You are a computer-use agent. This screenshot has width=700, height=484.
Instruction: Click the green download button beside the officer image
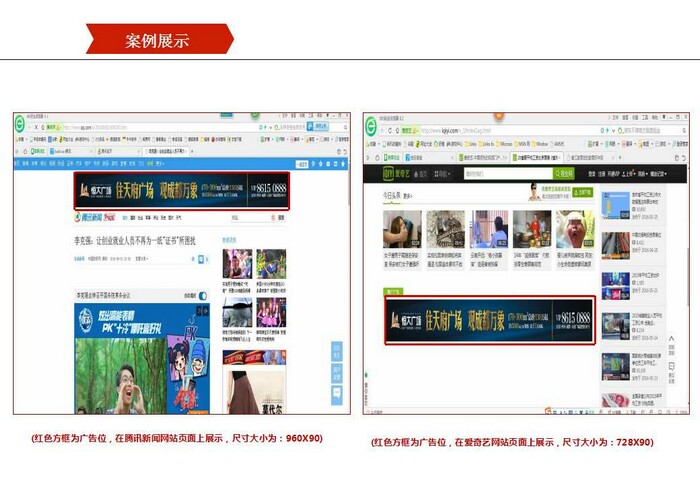583,192
